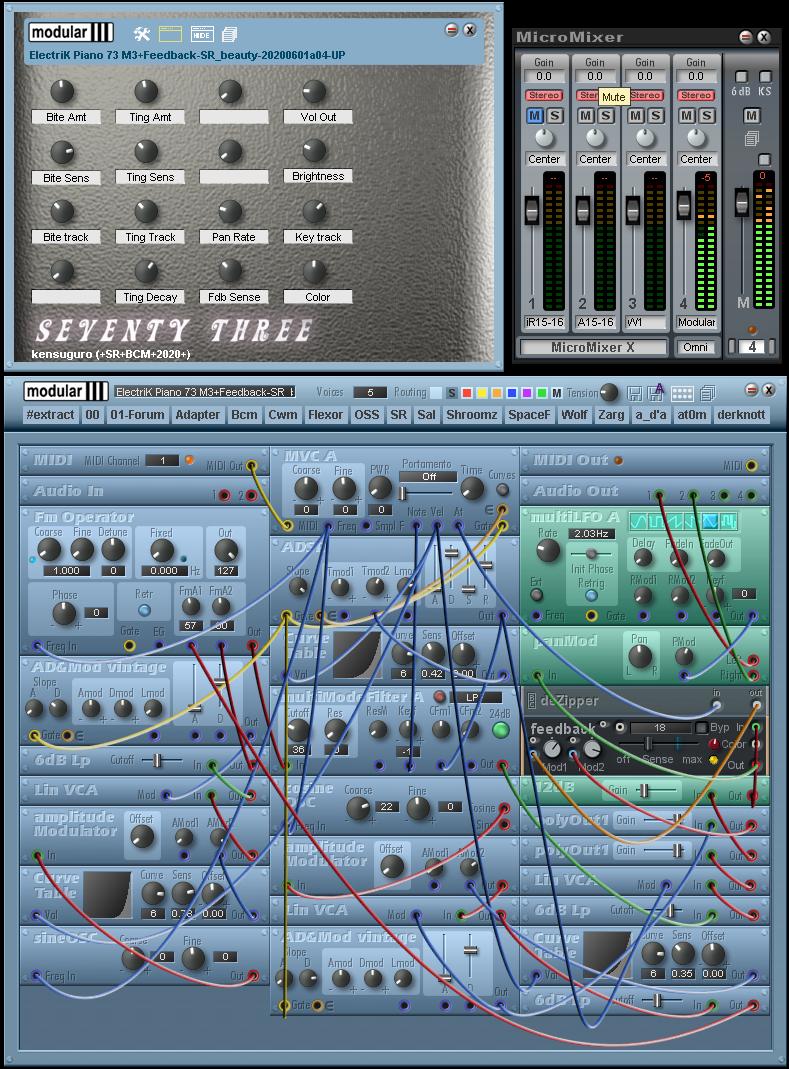Image resolution: width=789 pixels, height=1069 pixels.
Task: Click the Stereo button on mixer channel 4
Action: coord(696,95)
